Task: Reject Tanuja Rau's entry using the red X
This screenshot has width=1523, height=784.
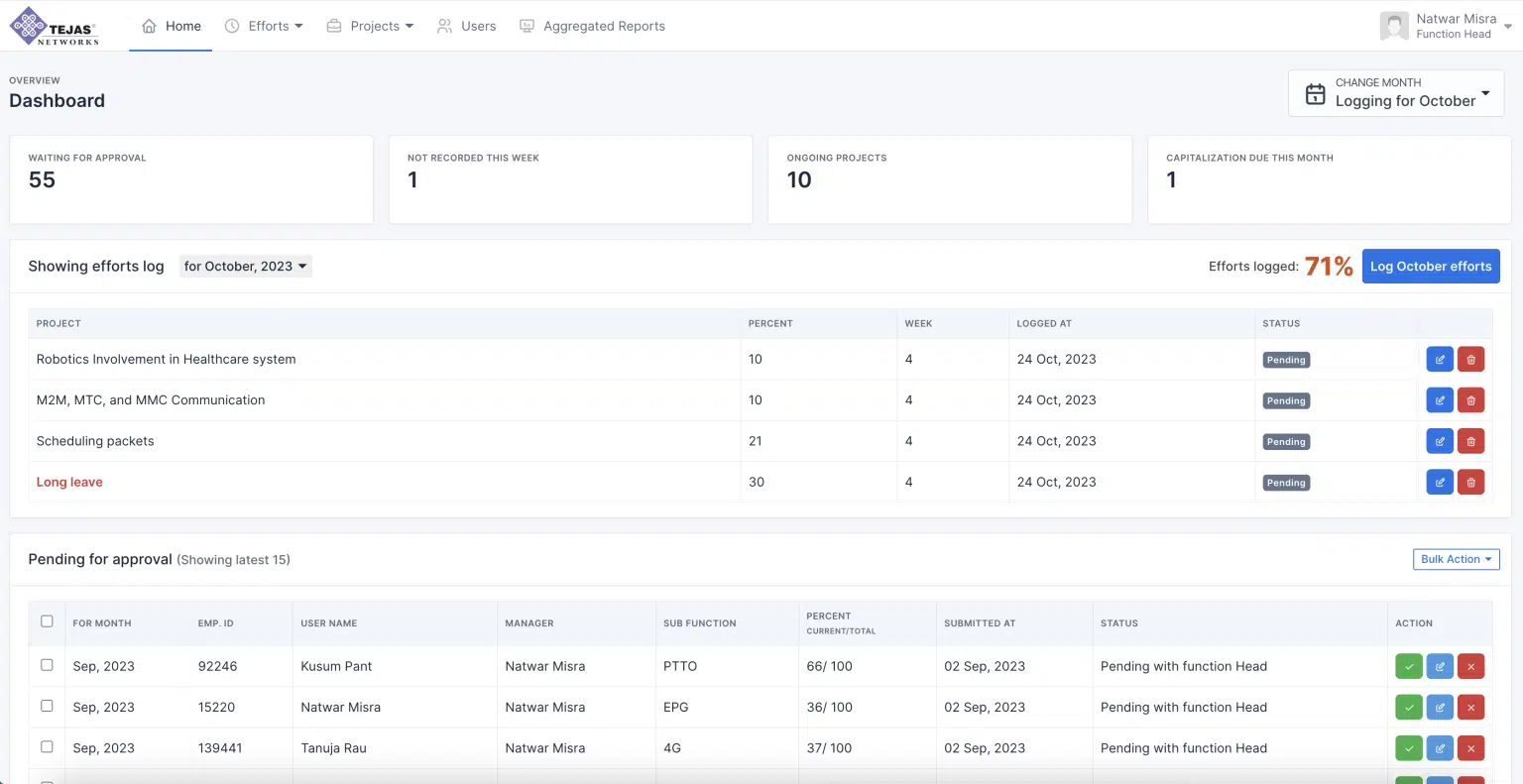Action: 1470,747
